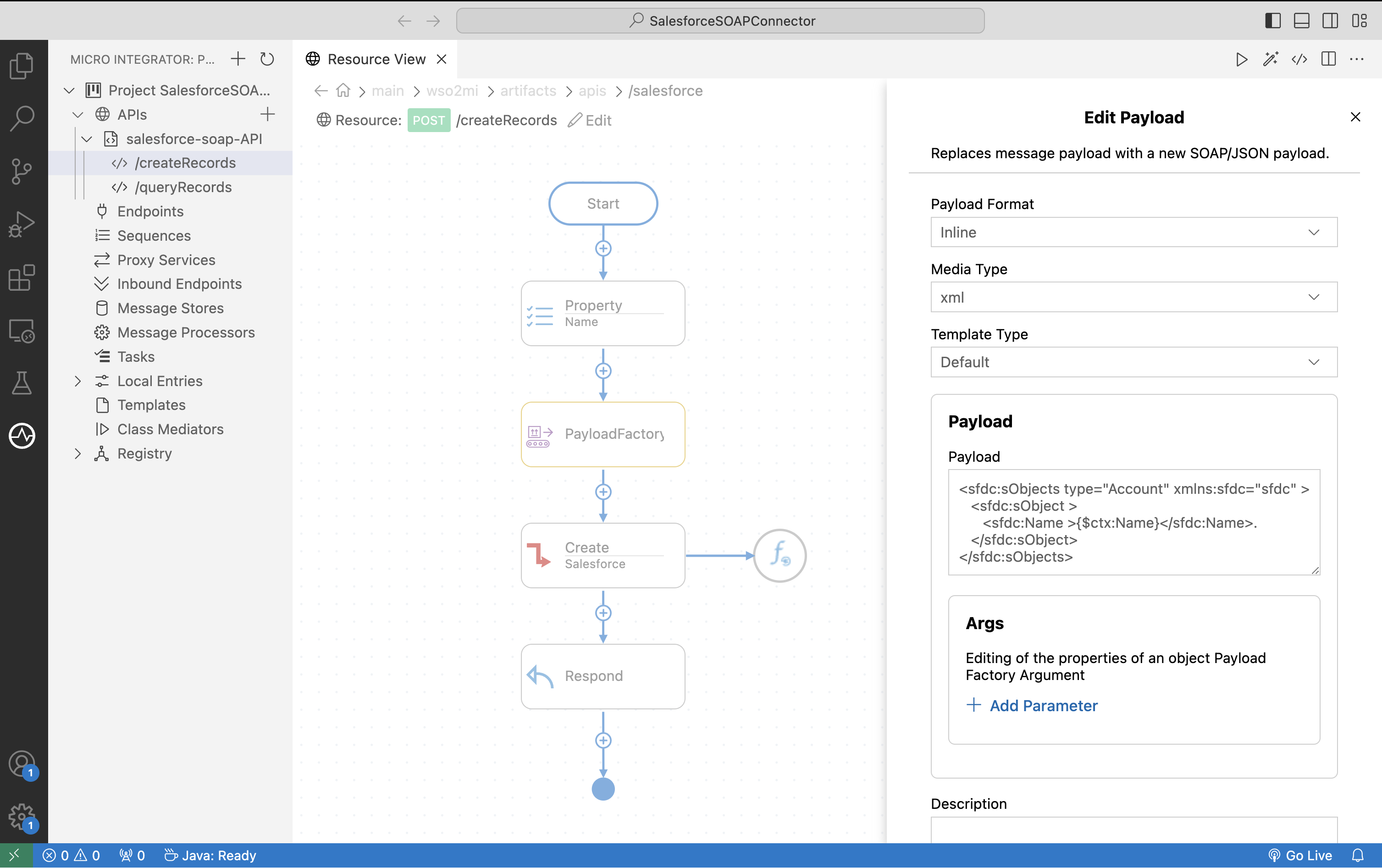Close the Resource View tab

pos(442,59)
